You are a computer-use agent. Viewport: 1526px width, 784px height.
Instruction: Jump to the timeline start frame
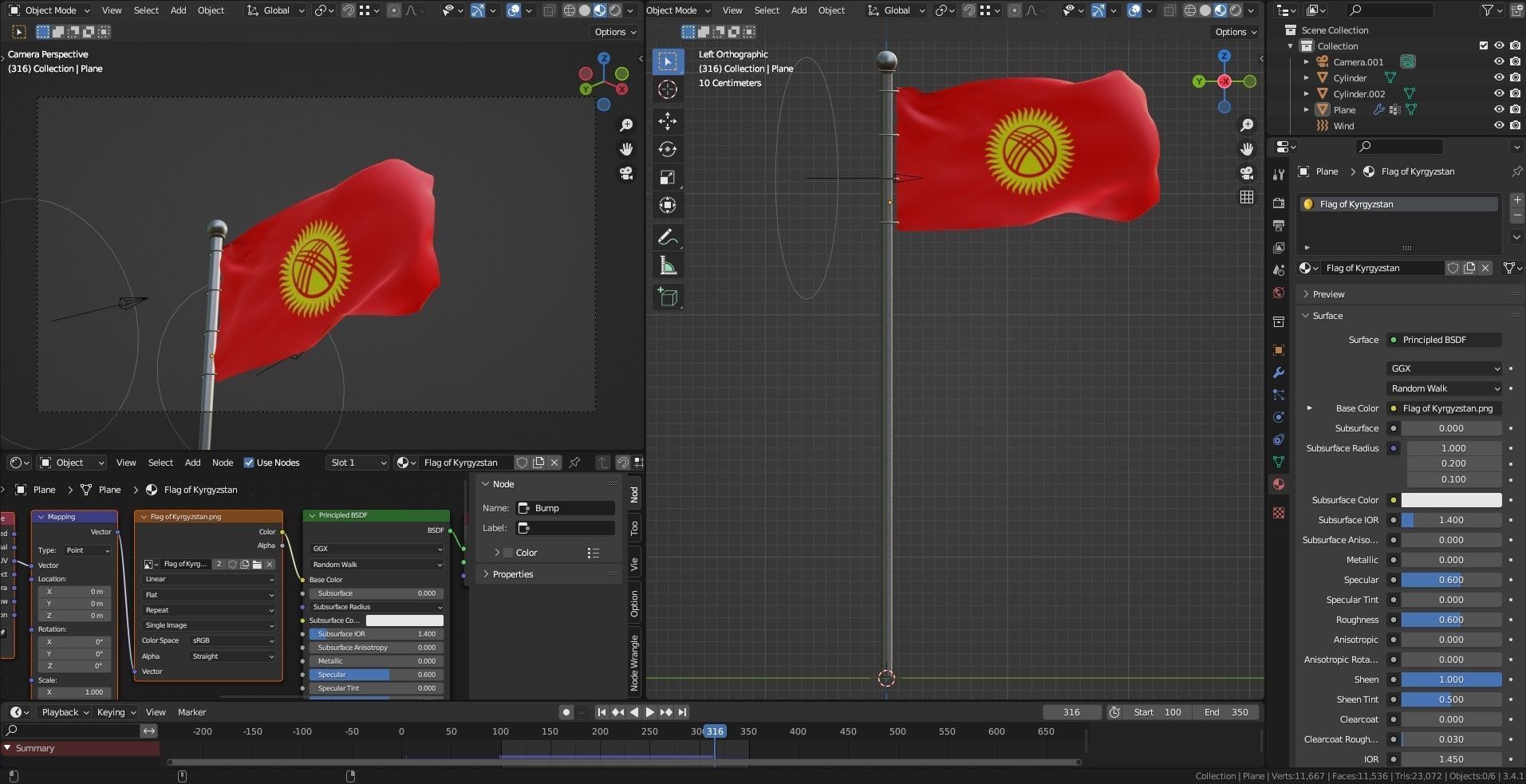click(x=601, y=712)
